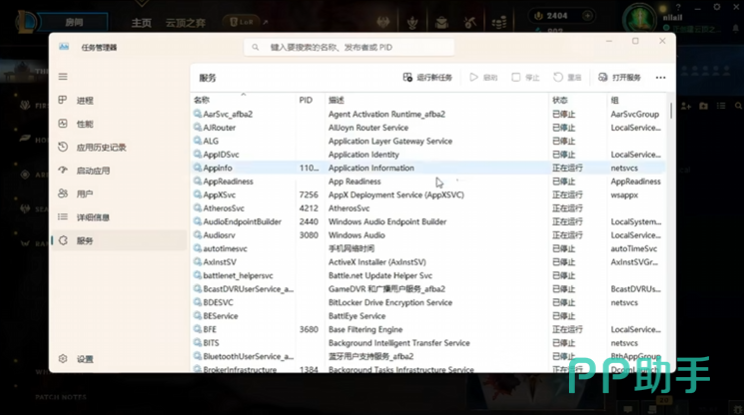The image size is (744, 415).
Task: Open the 性能 (Performance) page icon
Action: pyautogui.click(x=64, y=124)
